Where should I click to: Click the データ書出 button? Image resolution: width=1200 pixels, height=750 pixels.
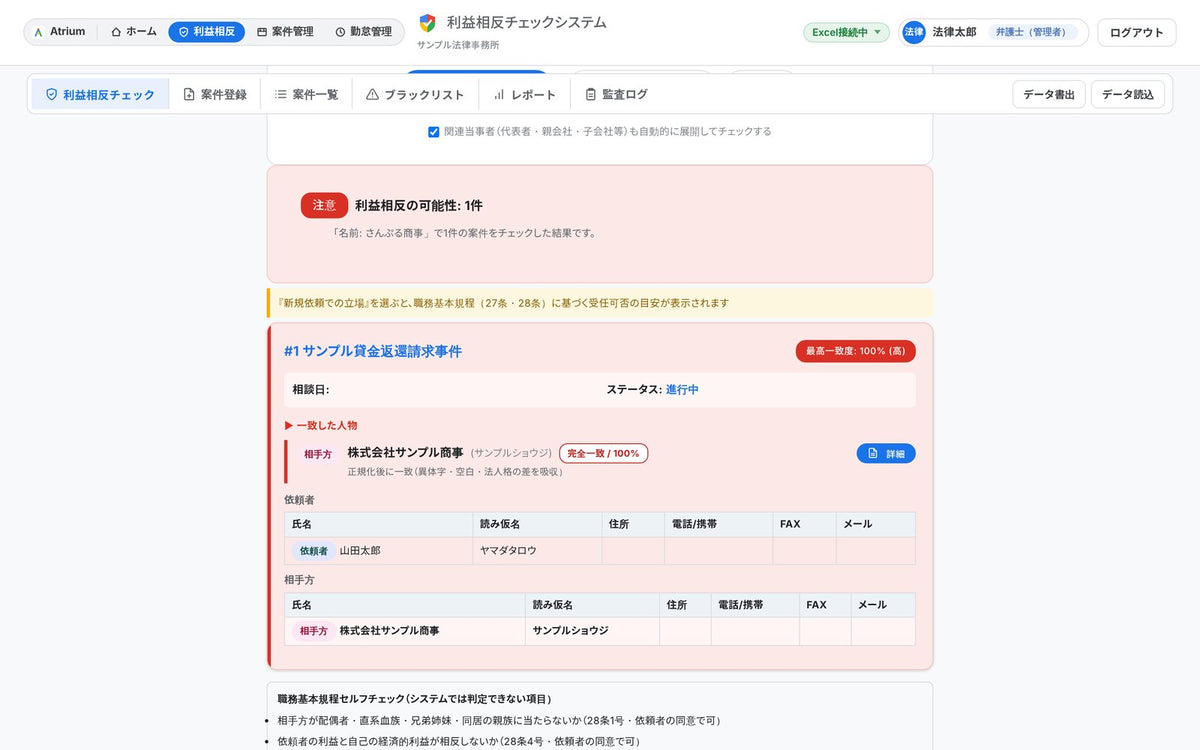(x=1049, y=94)
